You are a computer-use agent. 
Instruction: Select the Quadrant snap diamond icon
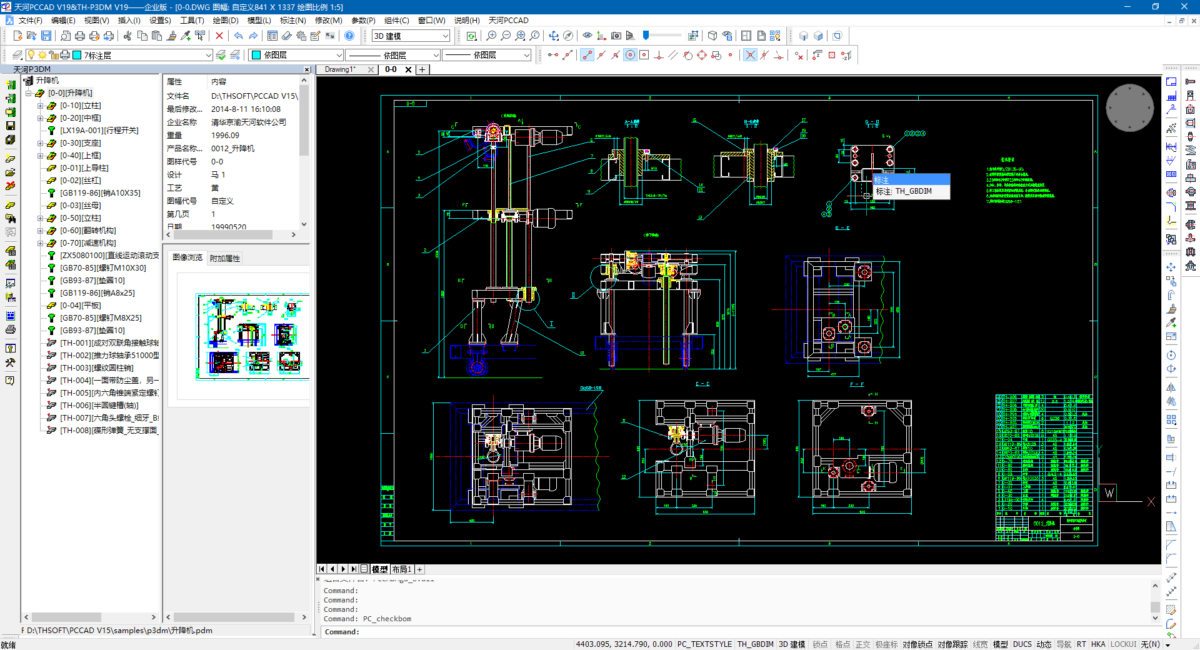(x=701, y=55)
